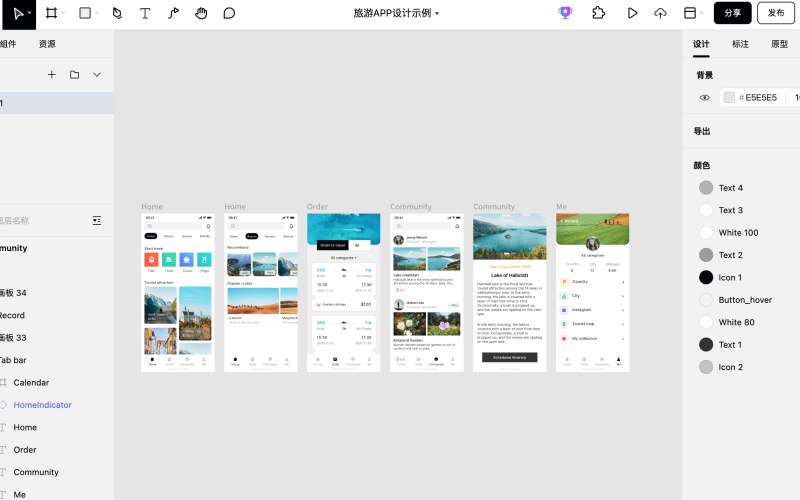Select the Move cursor tool
800x500 pixels.
pyautogui.click(x=17, y=13)
